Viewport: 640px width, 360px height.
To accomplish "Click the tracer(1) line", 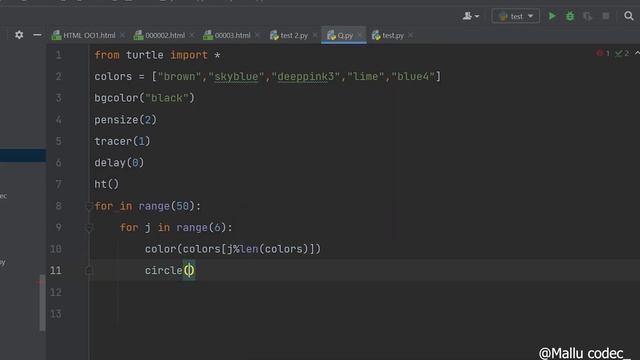I will [122, 141].
